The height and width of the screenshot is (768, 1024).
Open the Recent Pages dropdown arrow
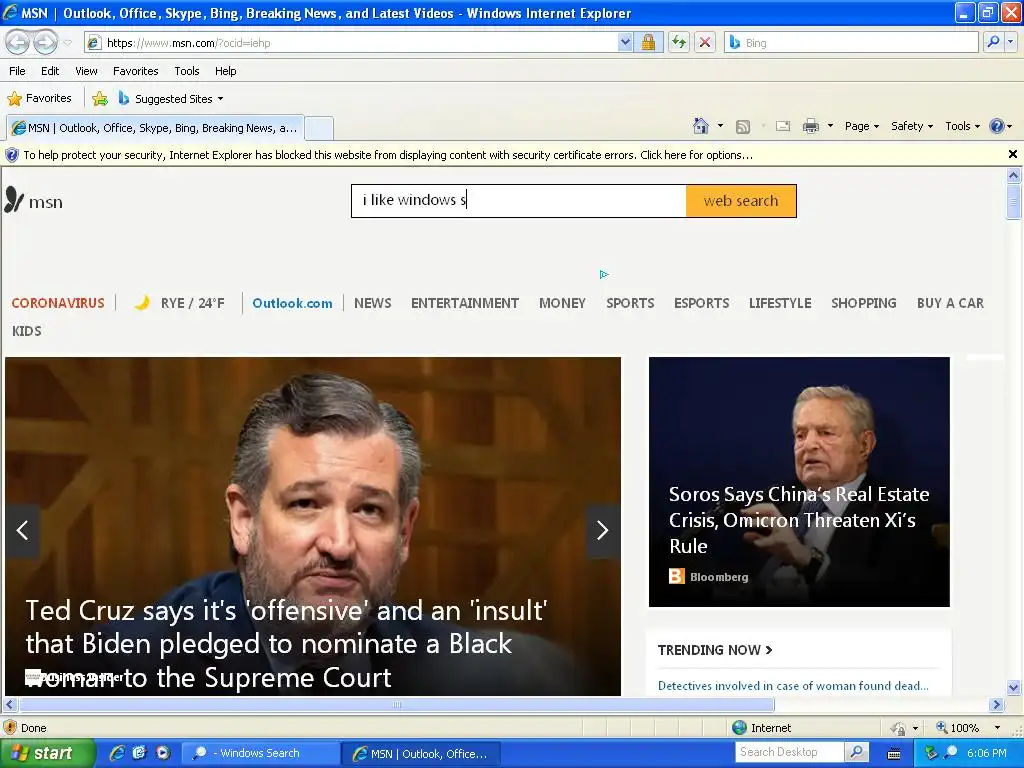pyautogui.click(x=67, y=43)
